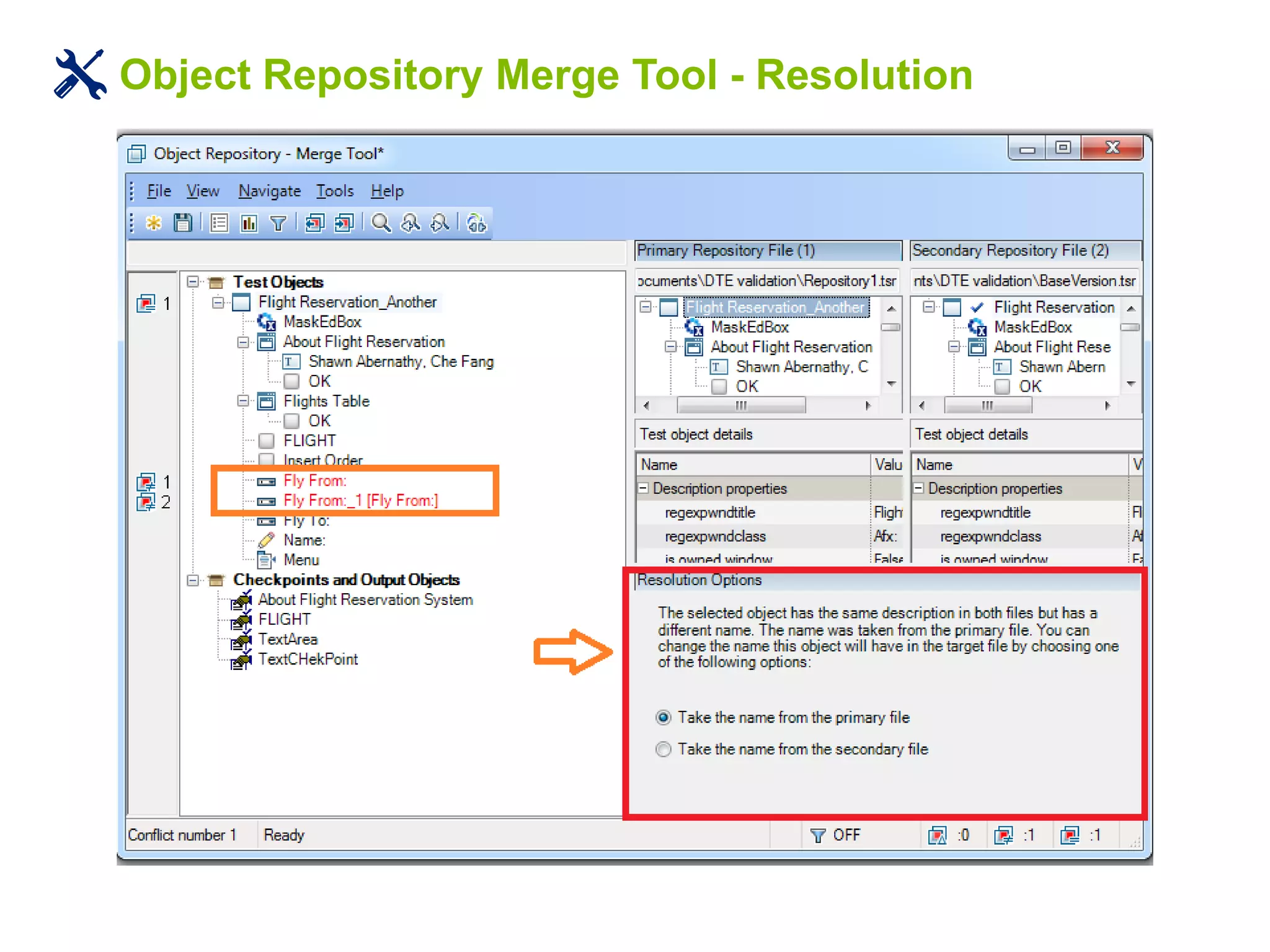This screenshot has width=1270, height=952.
Task: Click regexpwndclass row in secondary details
Action: pyautogui.click(x=1028, y=536)
